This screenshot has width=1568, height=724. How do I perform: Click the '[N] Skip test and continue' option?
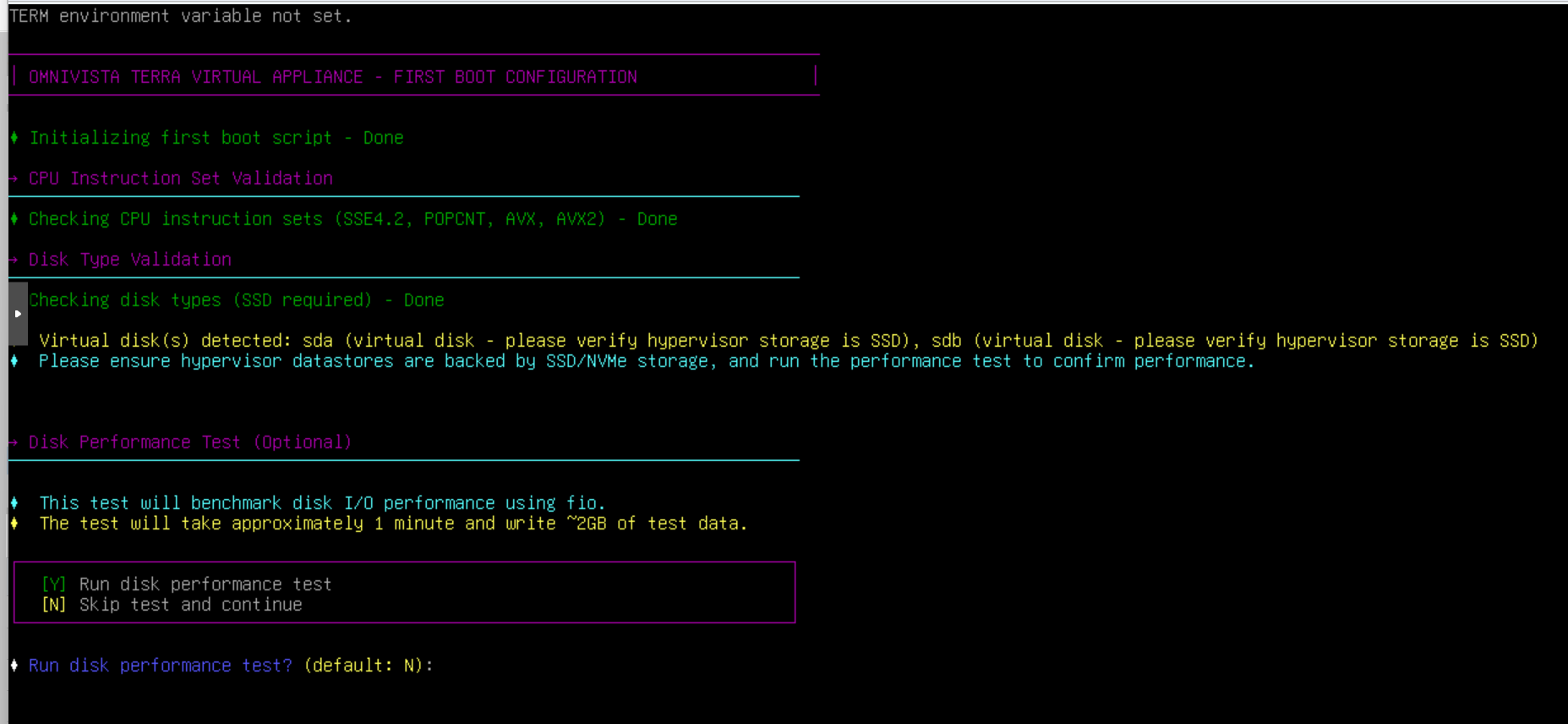[172, 605]
